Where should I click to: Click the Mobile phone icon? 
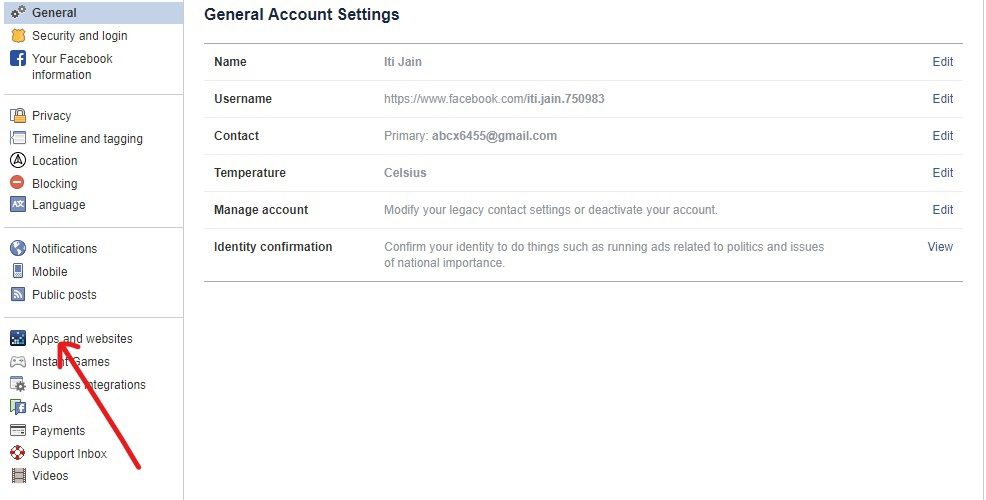[18, 271]
